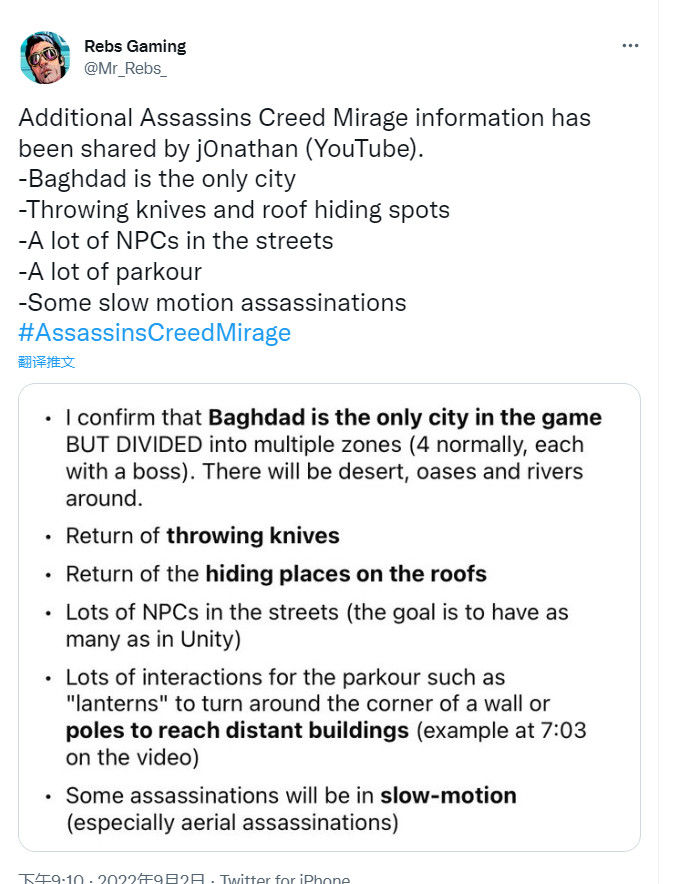Click the 'A lot of NPCs in the streets' line
The image size is (673, 884).
(176, 241)
